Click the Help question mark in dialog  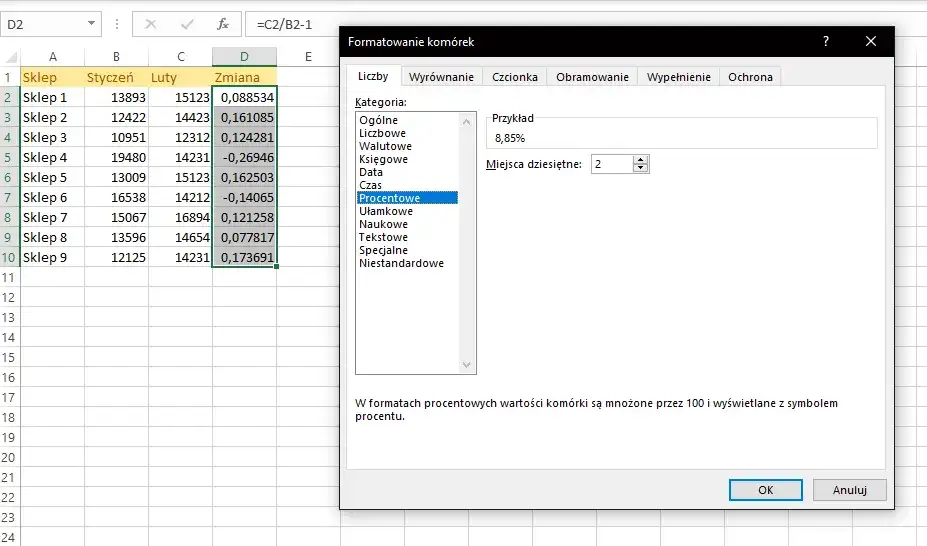click(825, 41)
